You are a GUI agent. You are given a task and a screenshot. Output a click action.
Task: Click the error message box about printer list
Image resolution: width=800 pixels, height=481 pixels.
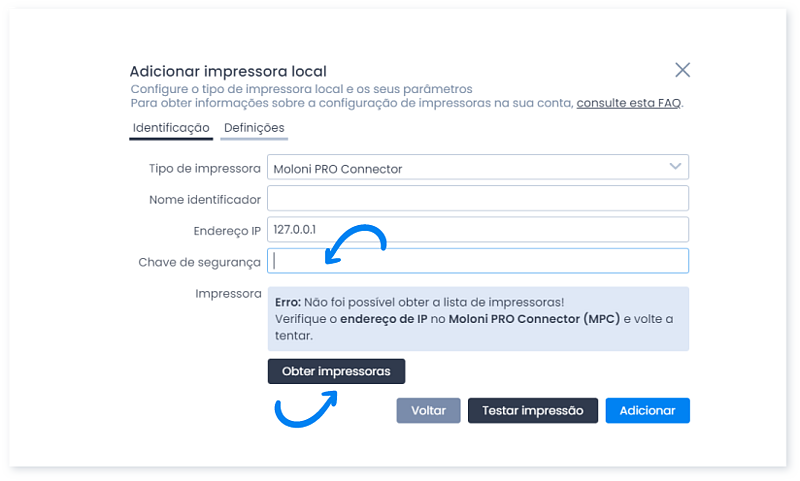[478, 318]
